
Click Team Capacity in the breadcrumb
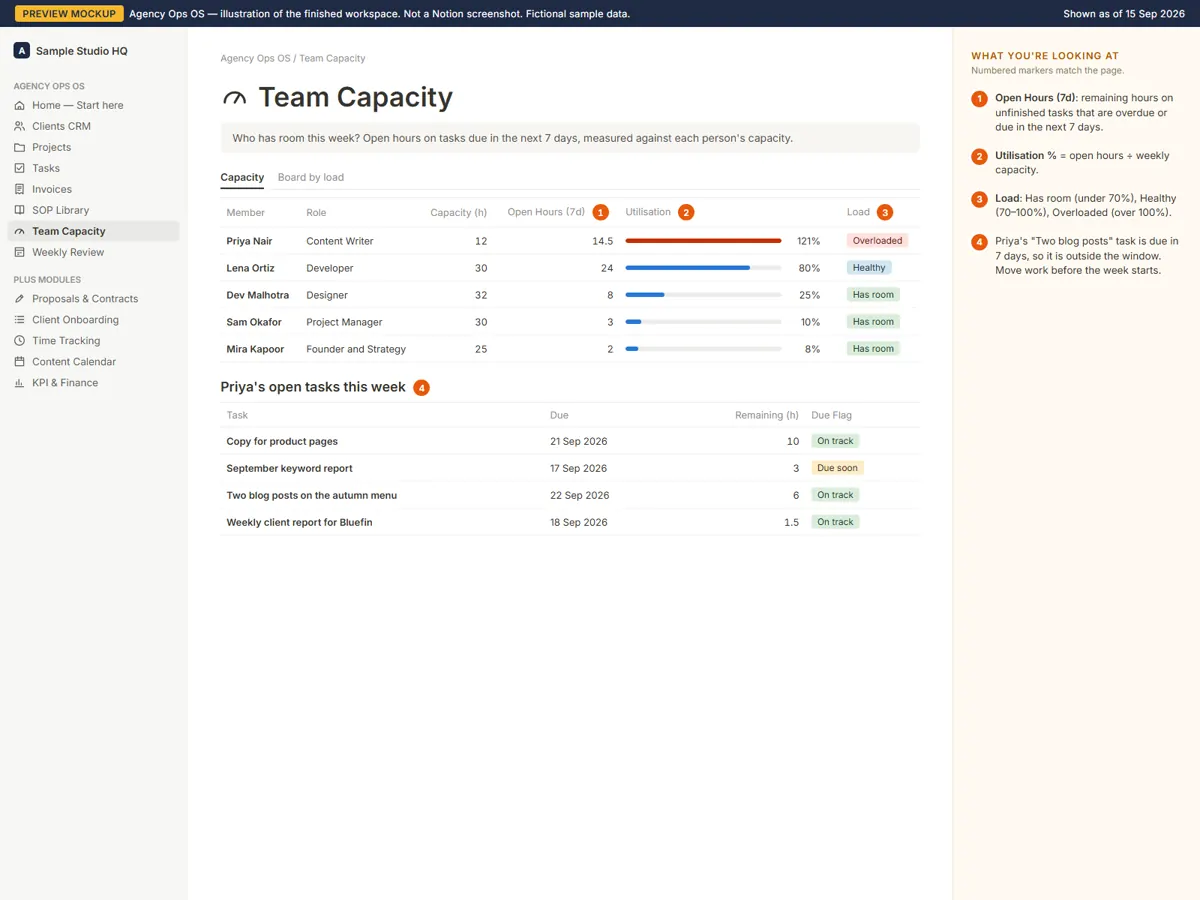pyautogui.click(x=332, y=58)
